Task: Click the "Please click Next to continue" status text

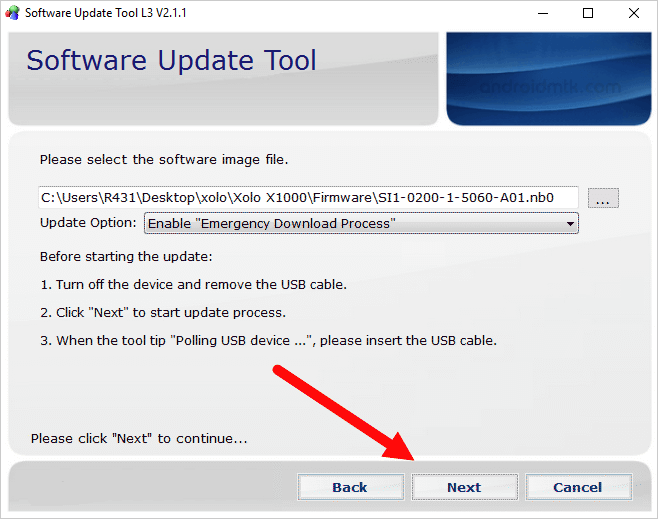Action: coord(139,438)
